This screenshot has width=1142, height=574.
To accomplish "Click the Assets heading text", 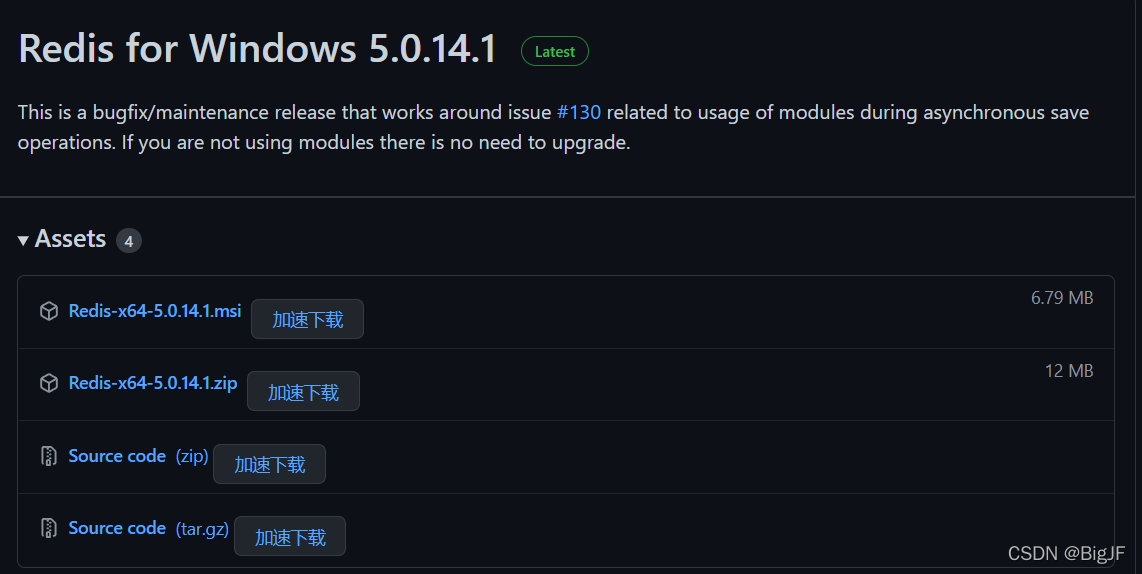I will click(x=71, y=239).
